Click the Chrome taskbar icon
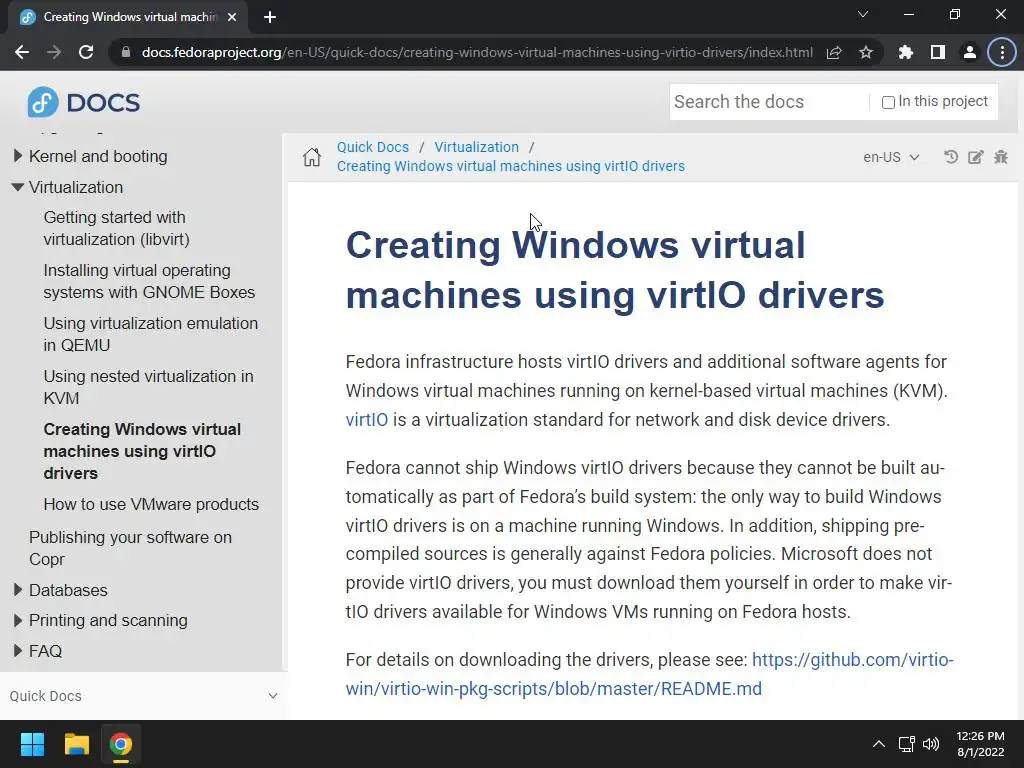1024x768 pixels. (120, 744)
